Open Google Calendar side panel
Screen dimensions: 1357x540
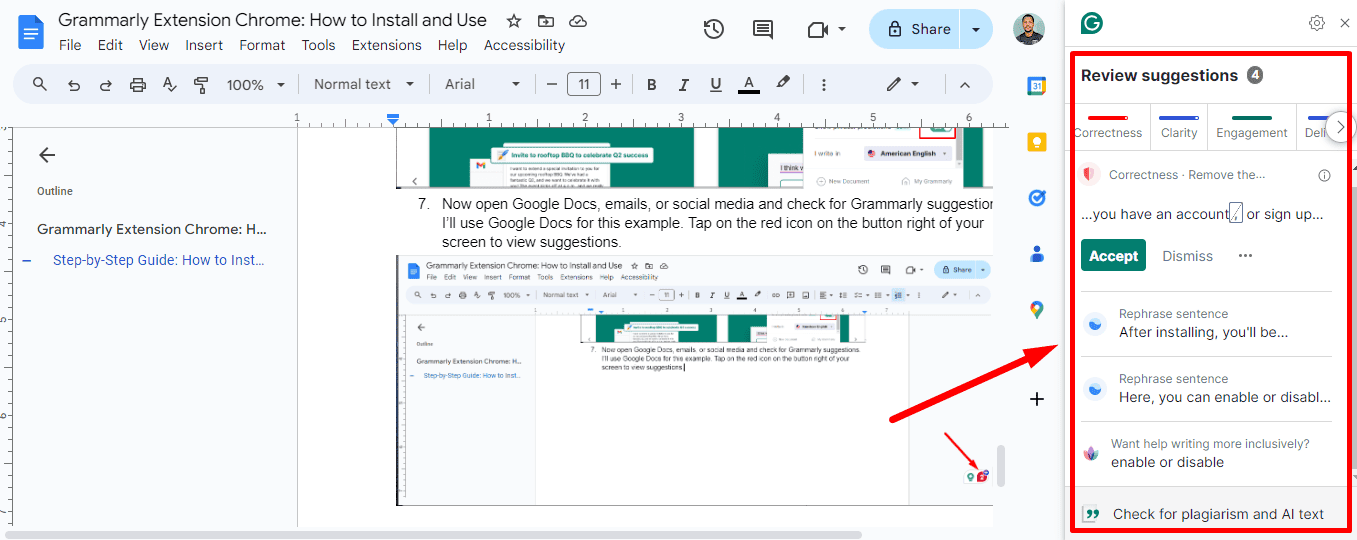pos(1037,87)
